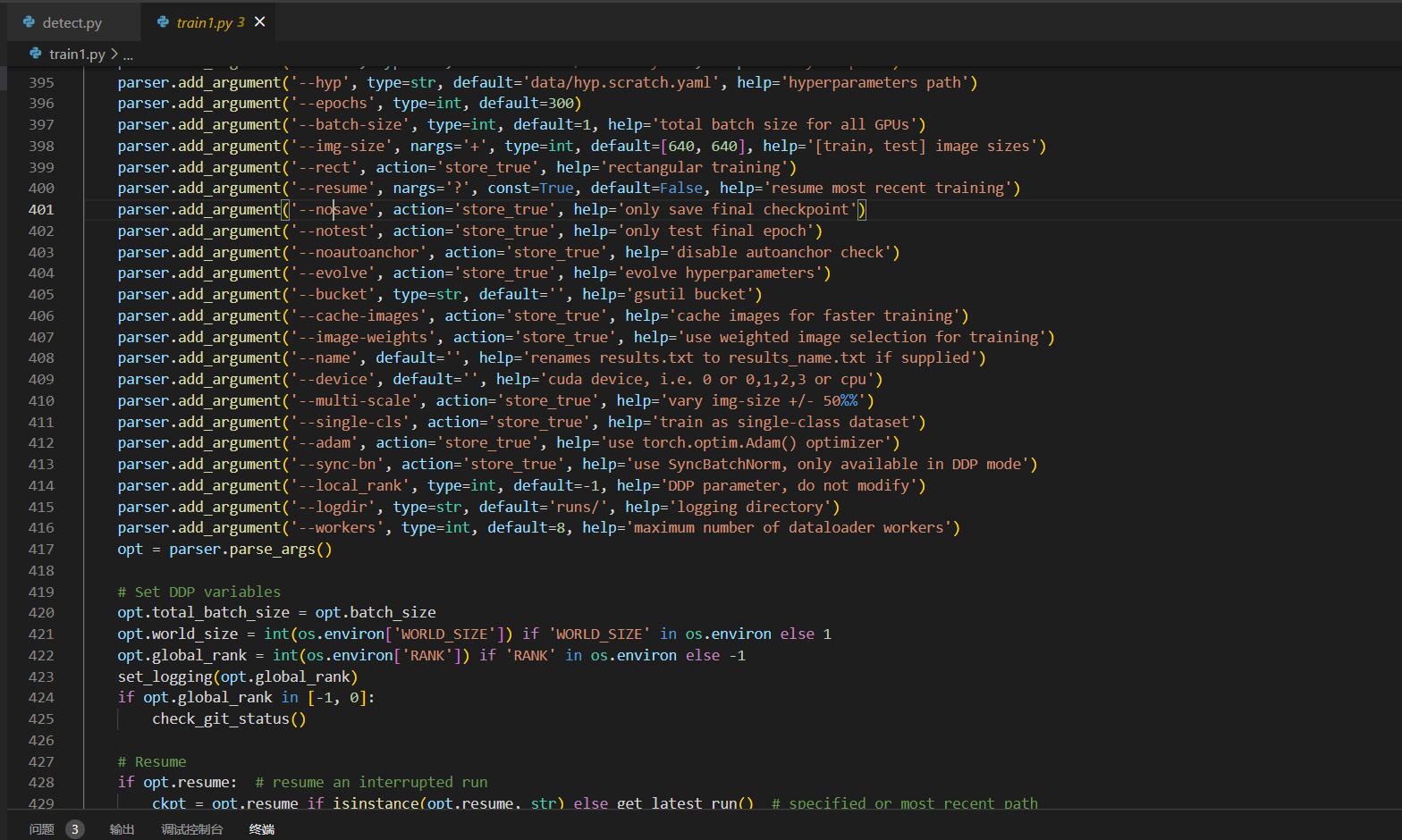Click 'only save final checkpoint' string
Screen dimensions: 1402x840
737,210
